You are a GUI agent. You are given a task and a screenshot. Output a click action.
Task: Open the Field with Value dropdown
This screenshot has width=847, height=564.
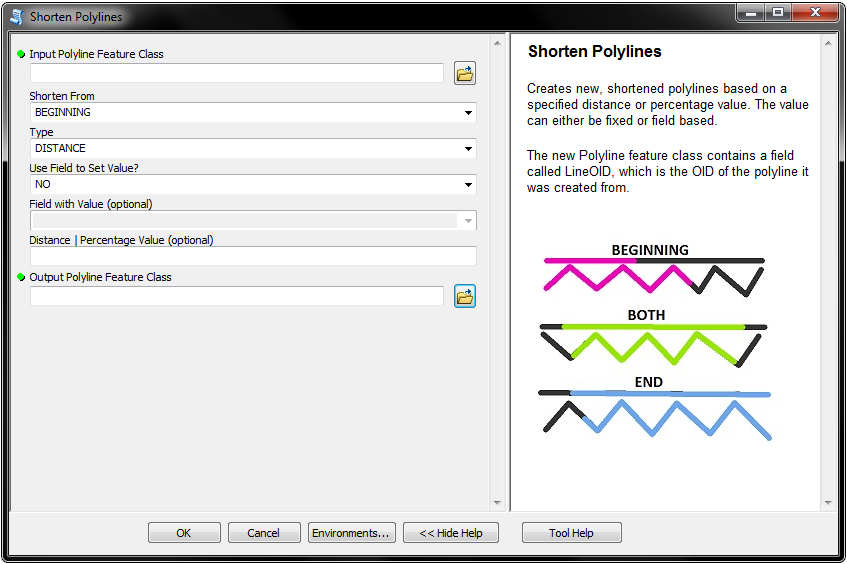tap(468, 220)
